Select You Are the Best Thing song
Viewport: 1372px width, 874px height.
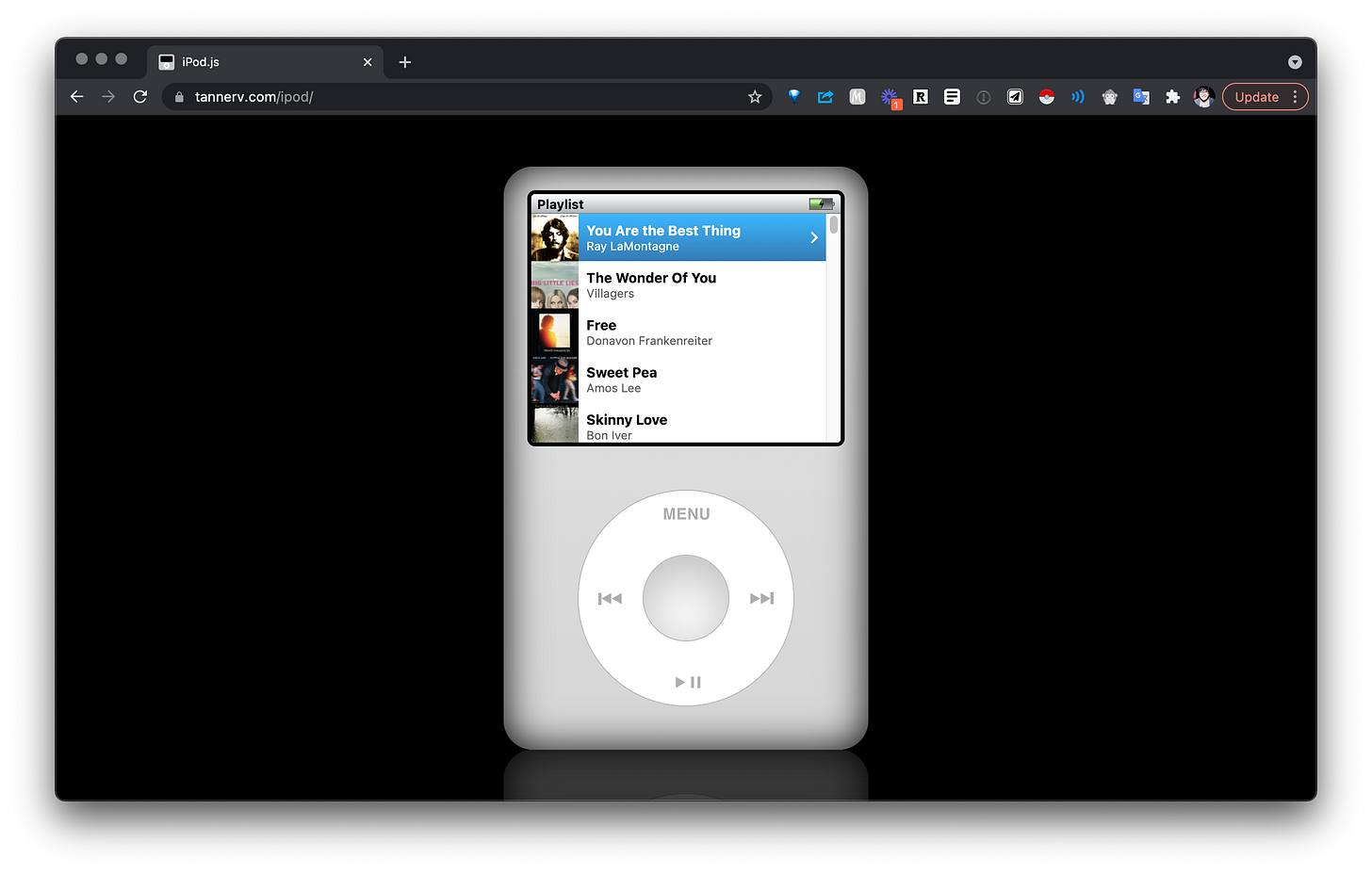coord(678,237)
